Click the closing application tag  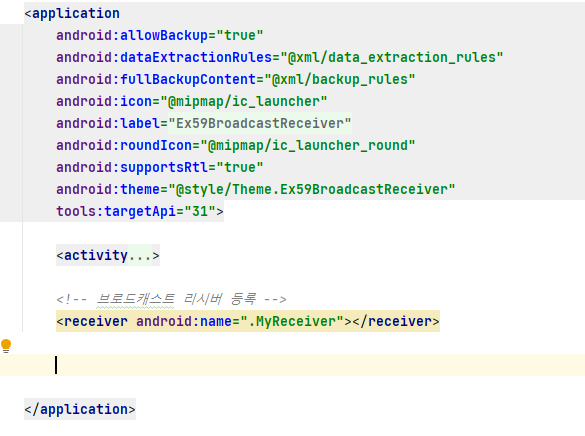[80, 409]
